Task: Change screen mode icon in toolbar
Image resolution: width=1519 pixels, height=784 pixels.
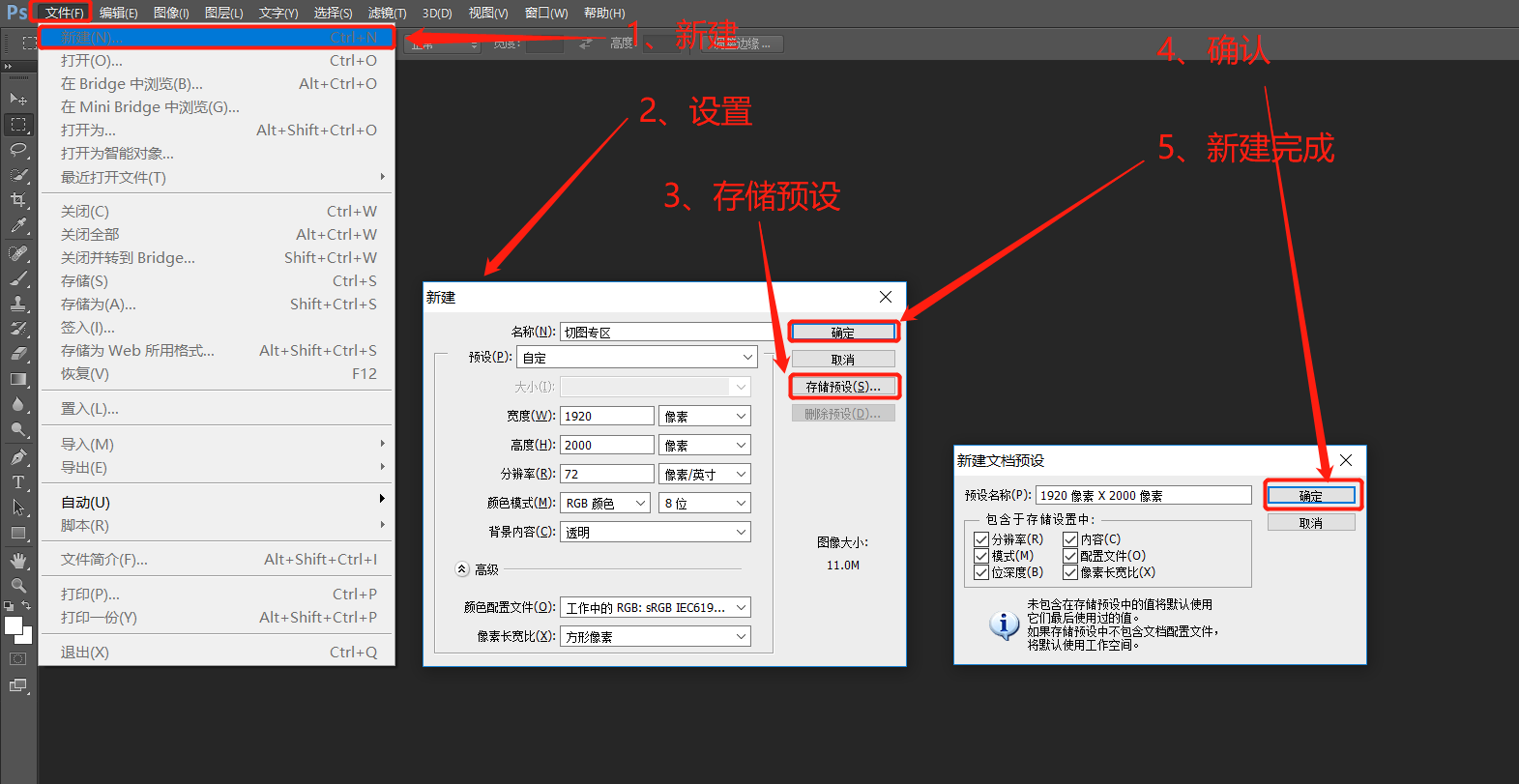Action: 18,685
